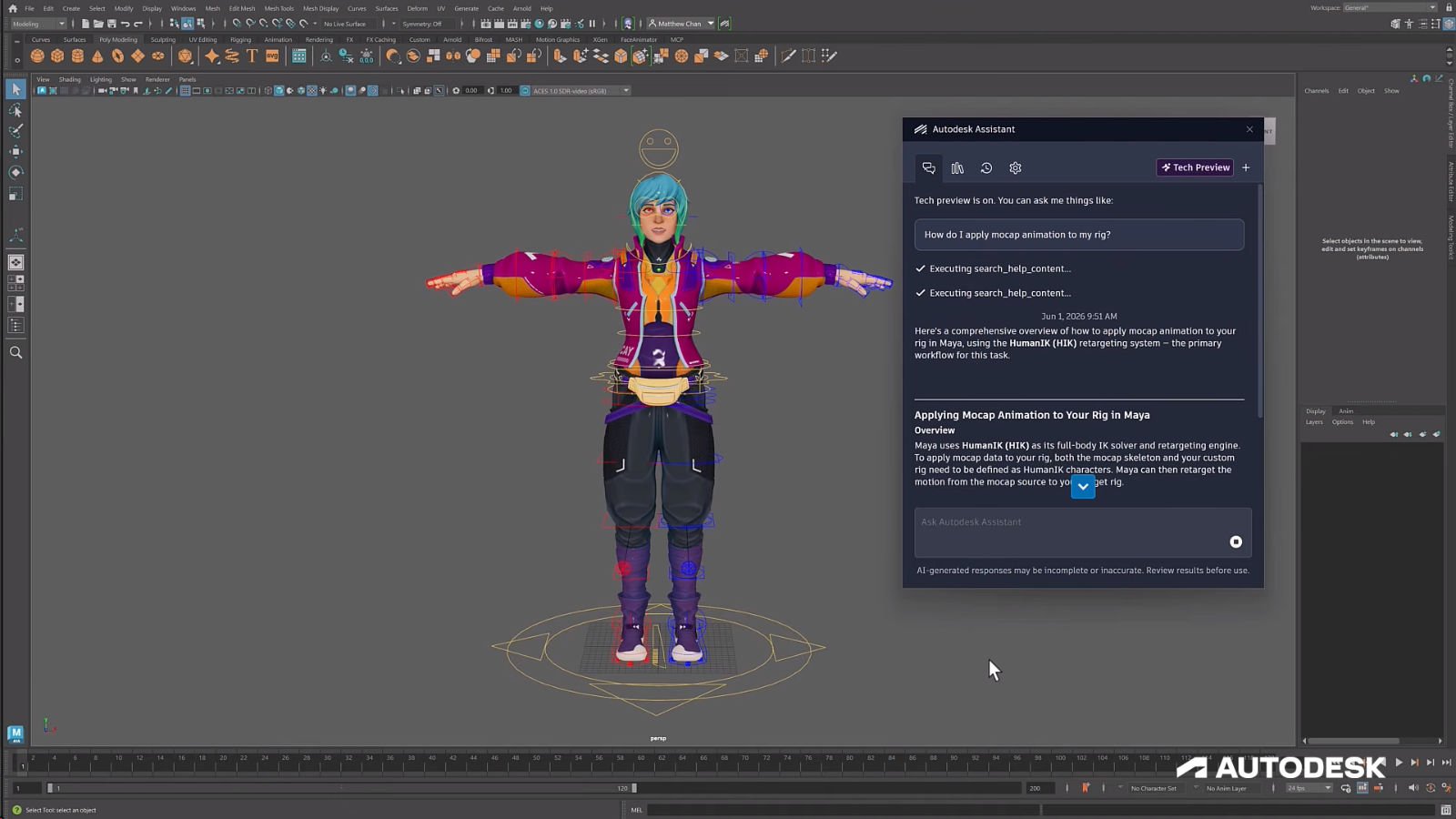
Task: Select the Move tool in the toolbox
Action: tap(15, 152)
